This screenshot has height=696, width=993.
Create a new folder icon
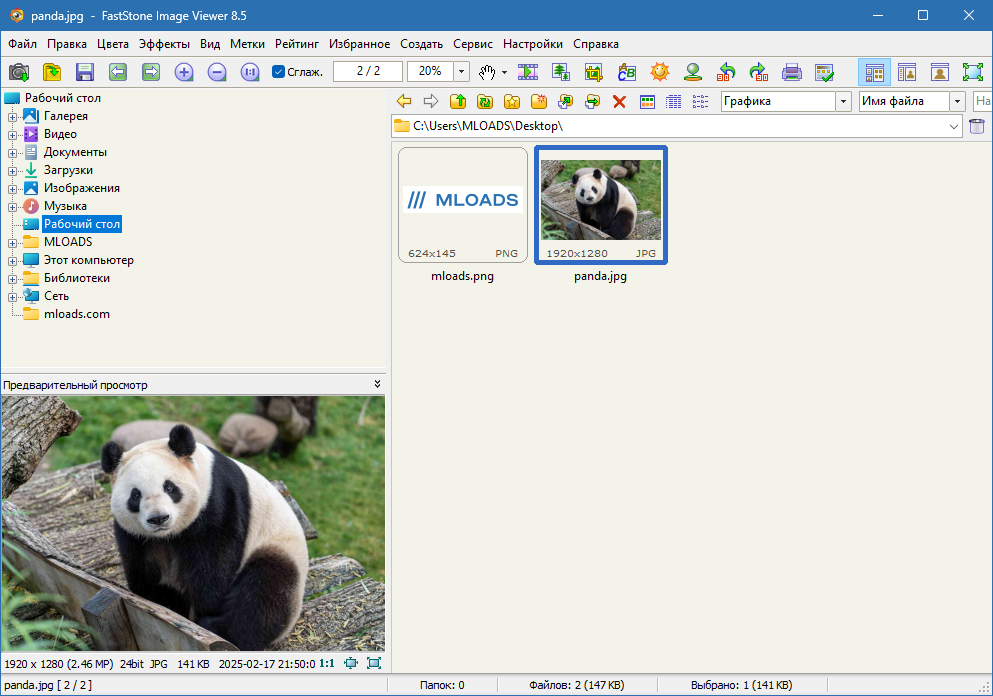coord(539,101)
